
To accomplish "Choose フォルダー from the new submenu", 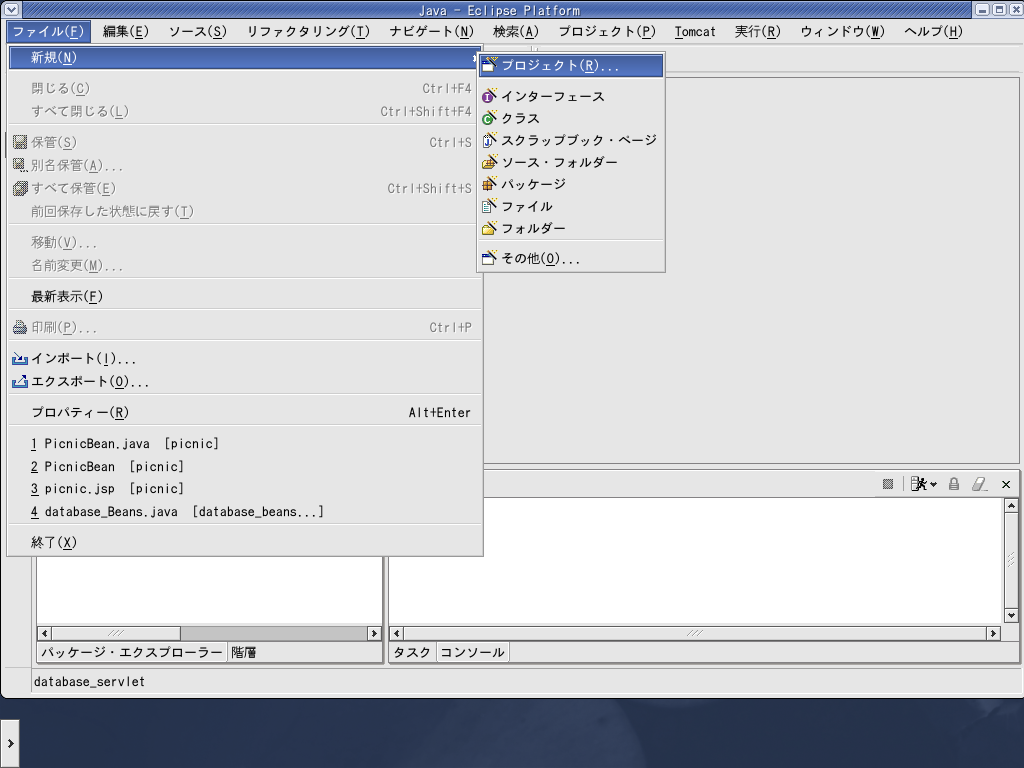I will pos(571,228).
